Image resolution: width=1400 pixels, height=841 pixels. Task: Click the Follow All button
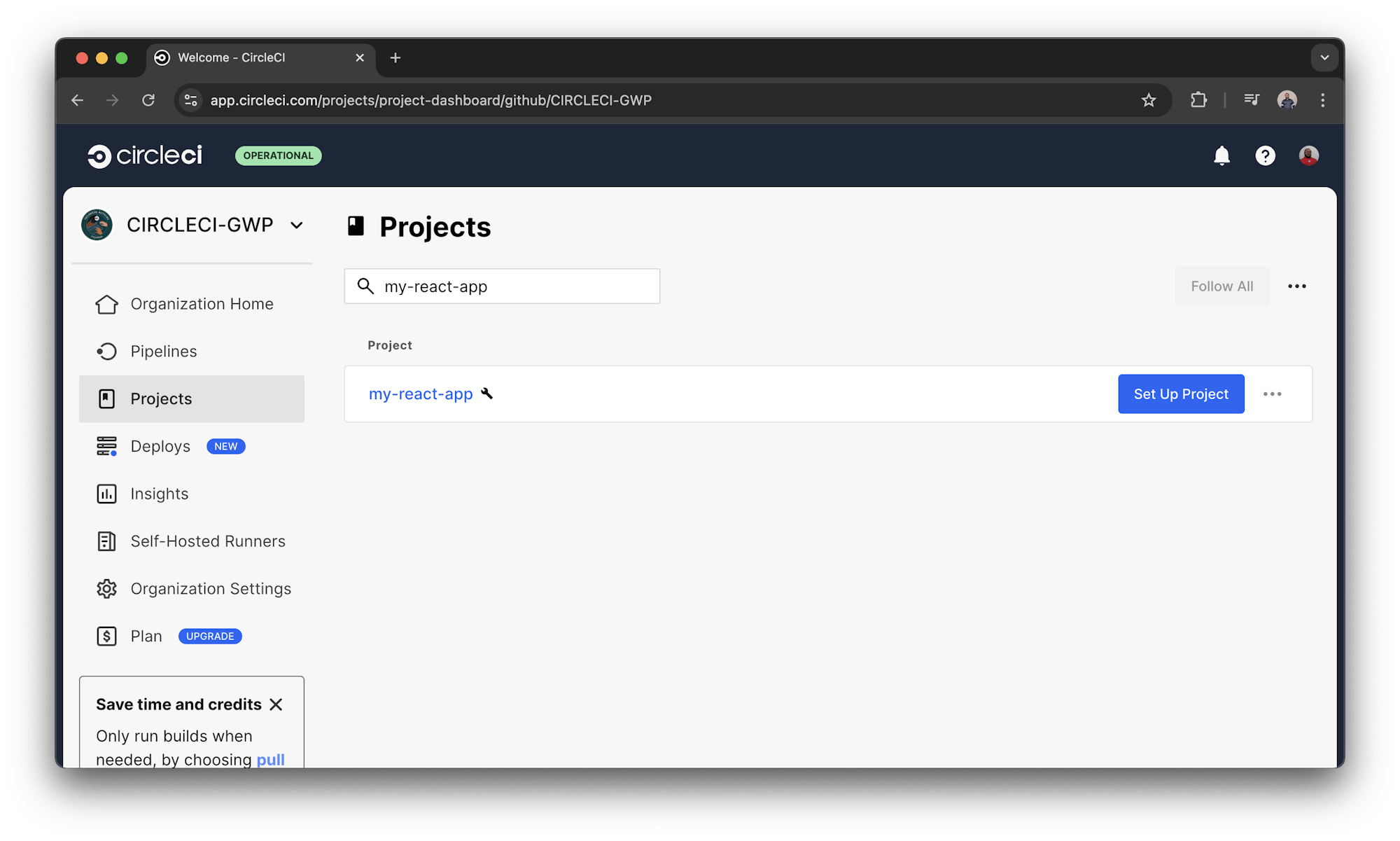point(1221,286)
